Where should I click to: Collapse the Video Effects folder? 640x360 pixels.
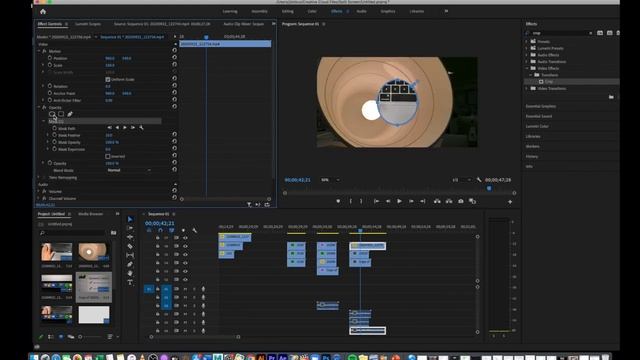[x=527, y=68]
